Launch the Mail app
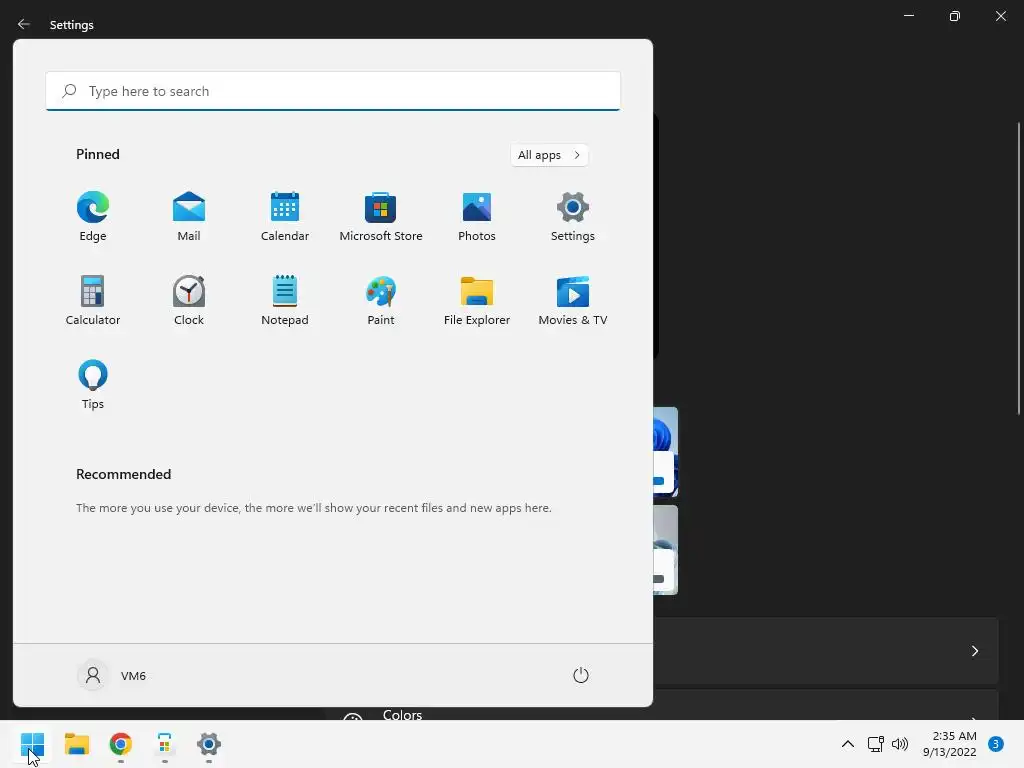The width and height of the screenshot is (1024, 768). (189, 217)
